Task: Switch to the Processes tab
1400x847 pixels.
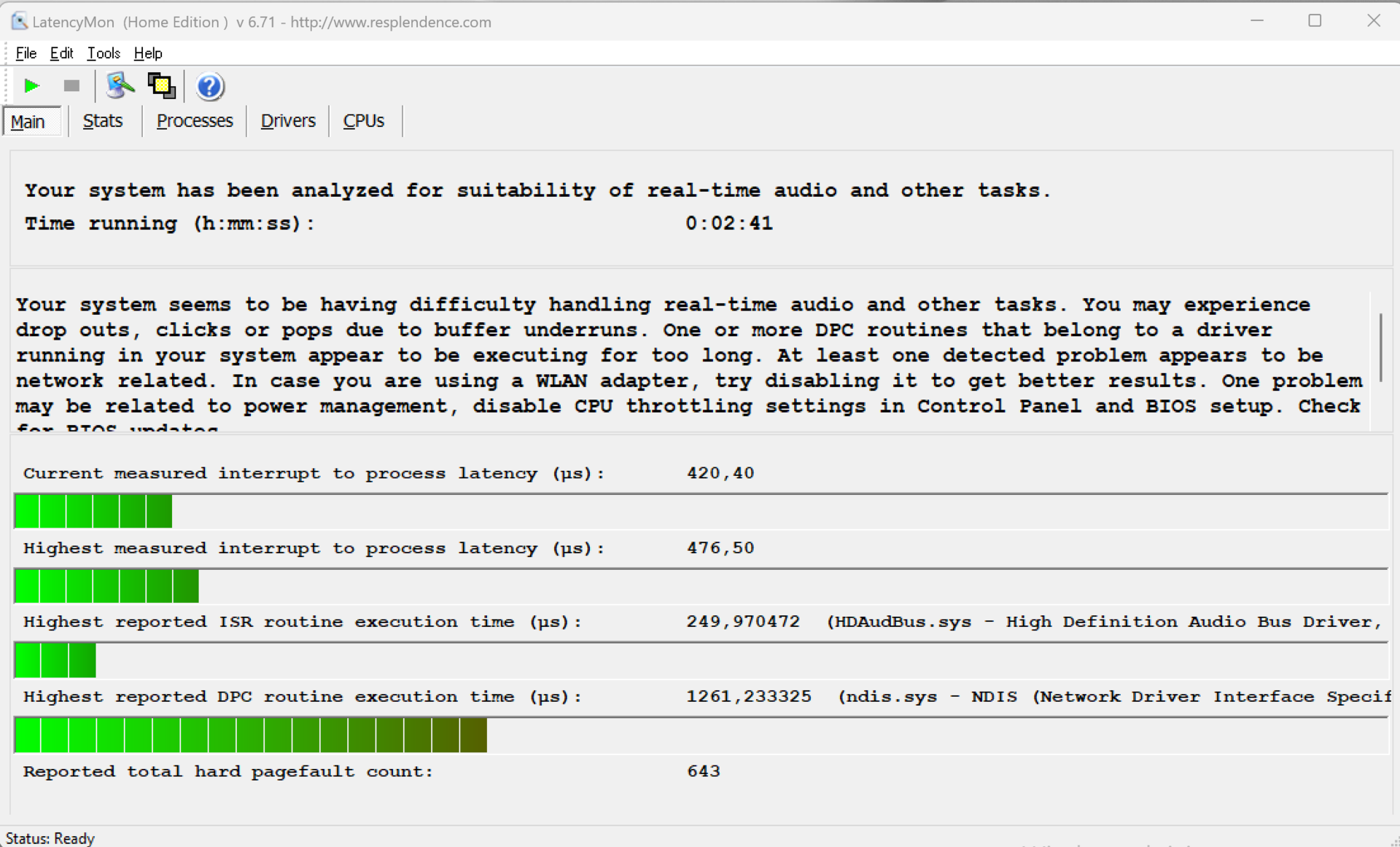Action: (x=195, y=121)
